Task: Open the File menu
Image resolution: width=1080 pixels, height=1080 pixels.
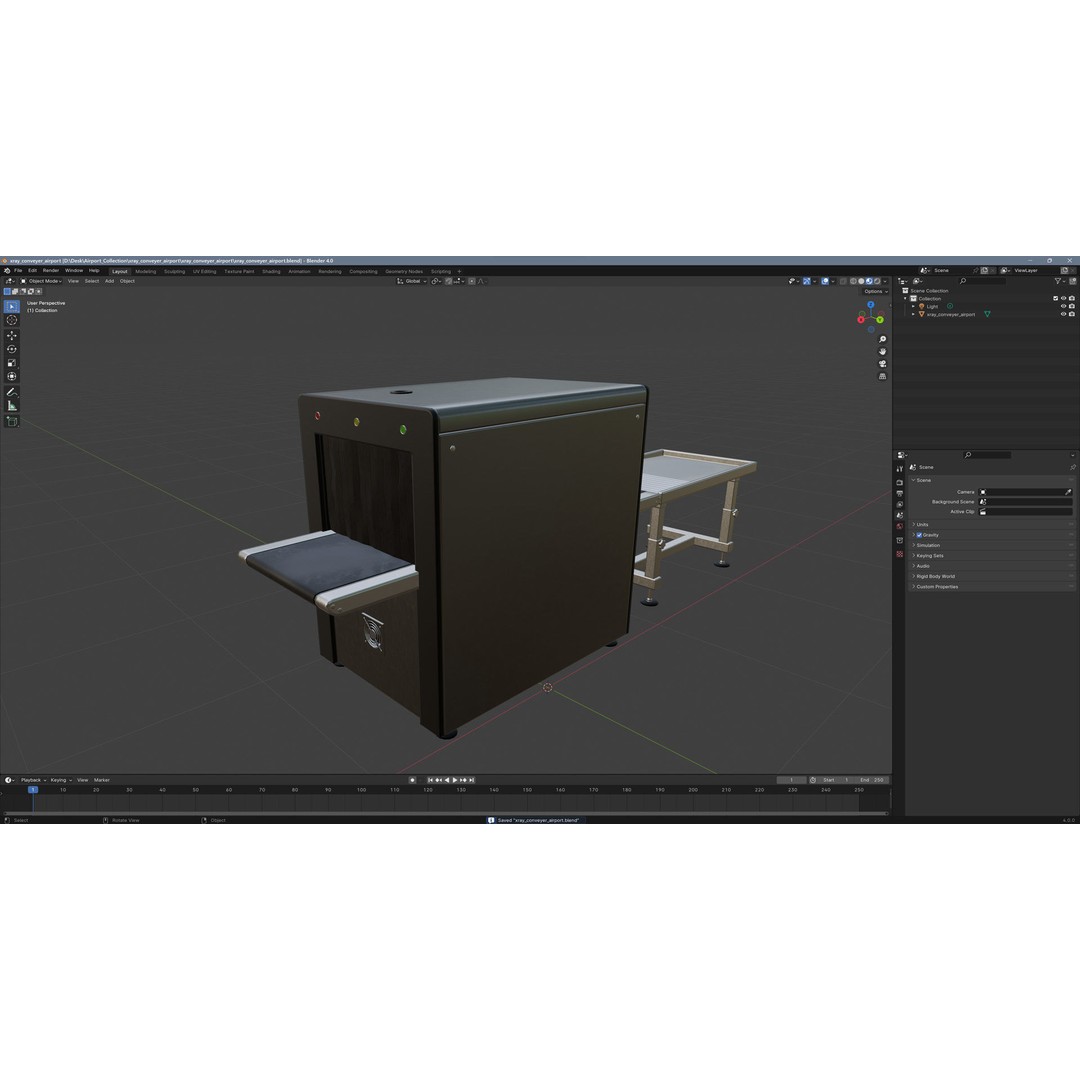Action: pos(19,271)
